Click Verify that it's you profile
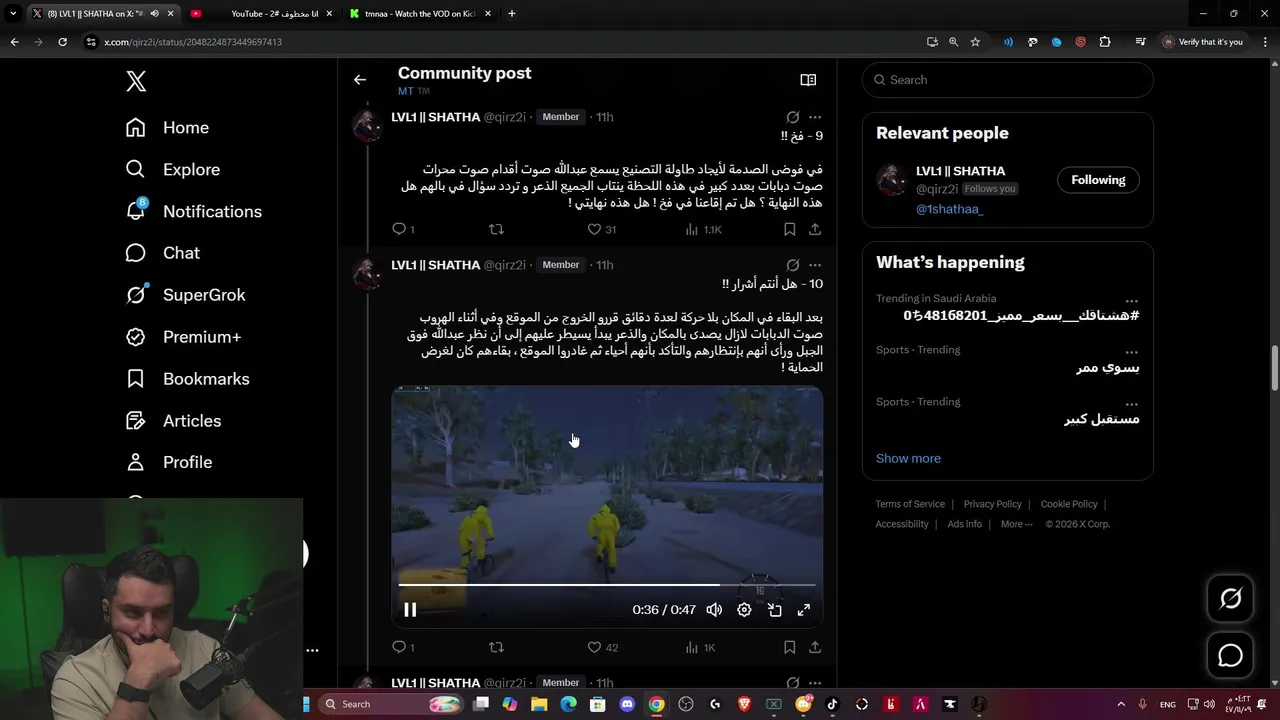The image size is (1280, 720). coord(1202,42)
